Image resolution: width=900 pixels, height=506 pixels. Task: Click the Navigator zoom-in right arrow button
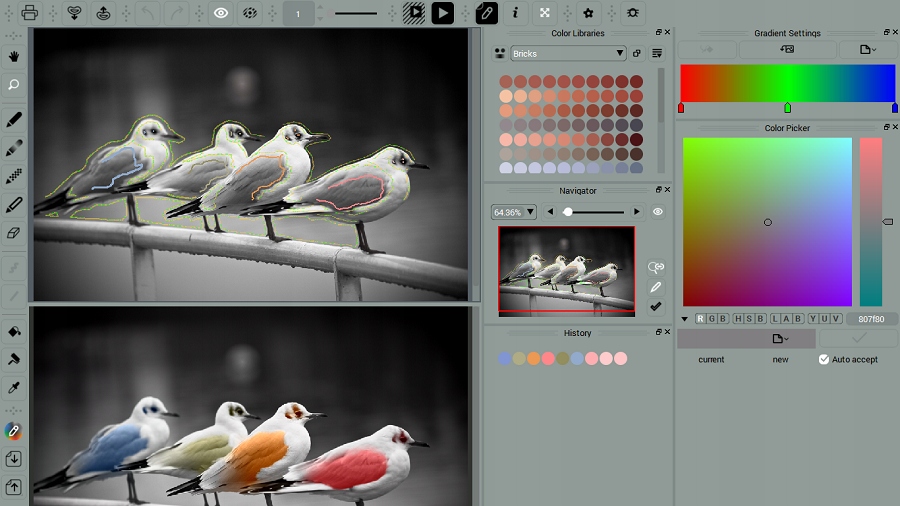637,212
